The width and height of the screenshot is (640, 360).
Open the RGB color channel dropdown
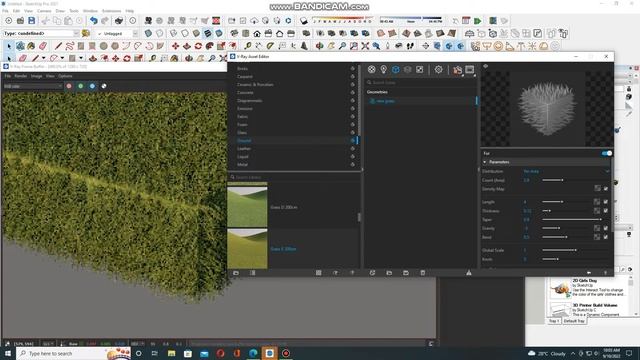tap(33, 86)
